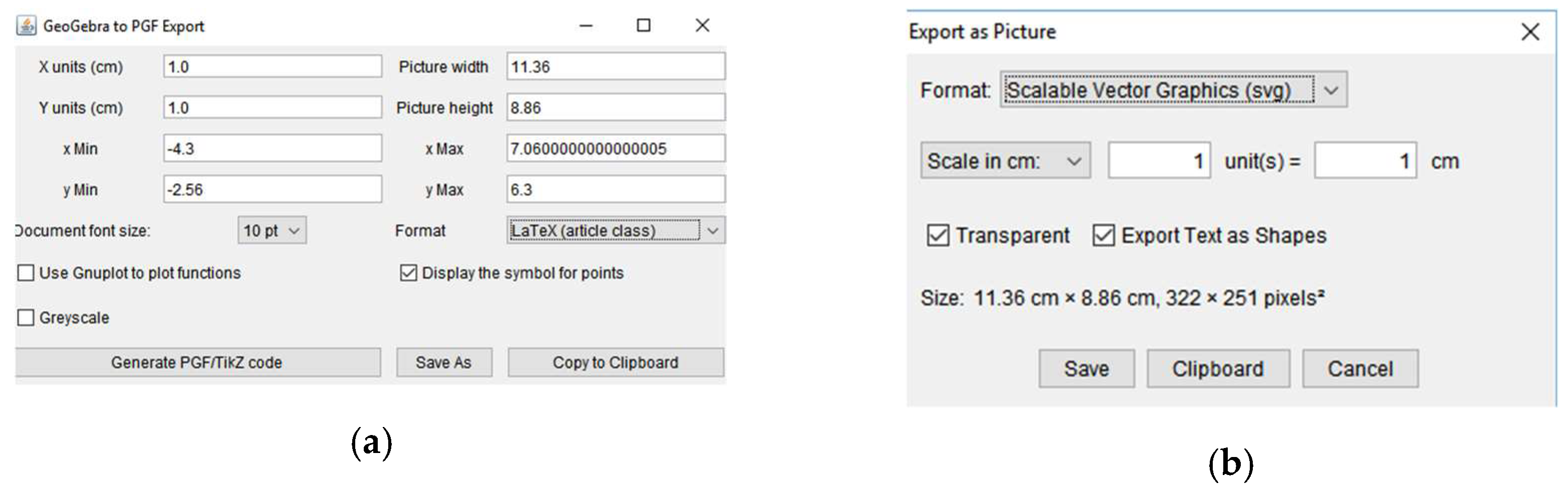This screenshot has width=1568, height=495.
Task: Click the Picture width input field
Action: pyautogui.click(x=615, y=66)
